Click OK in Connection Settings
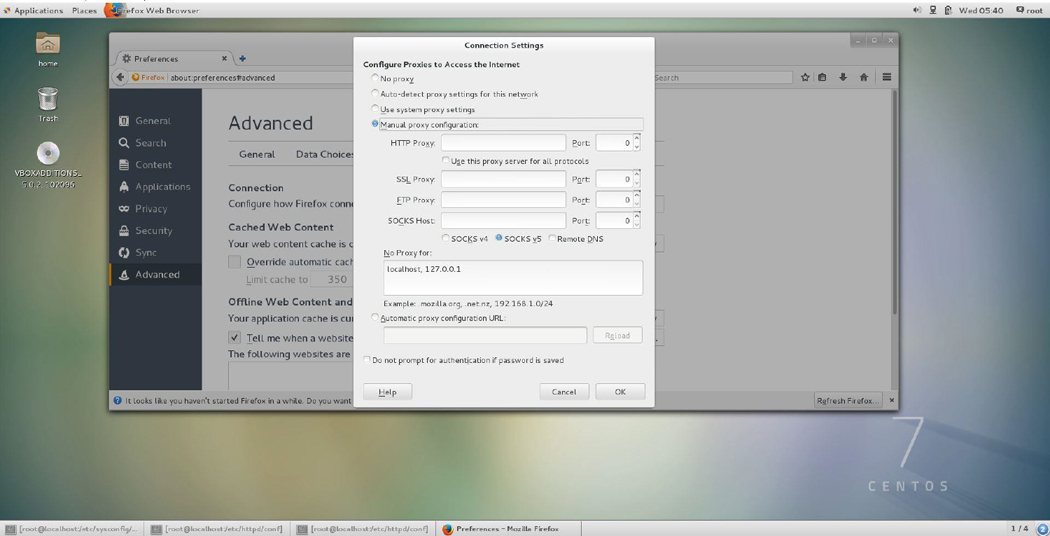1050x536 pixels. (x=620, y=392)
